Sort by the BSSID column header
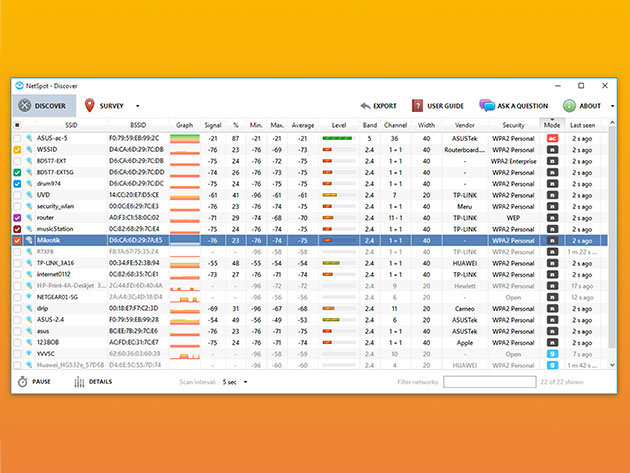 pos(138,125)
